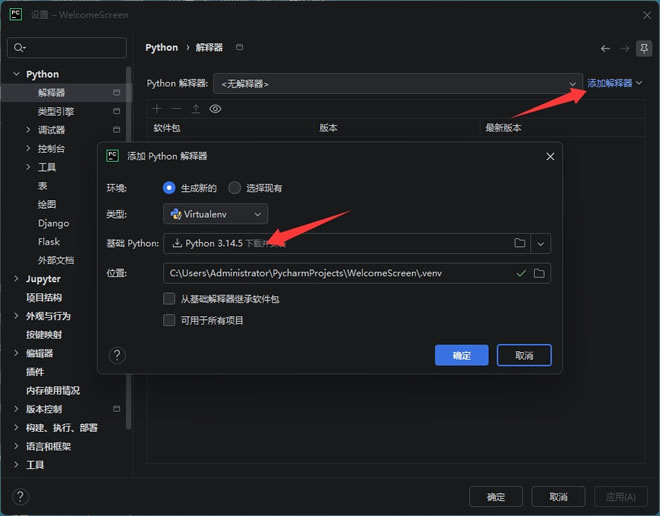Expand the 构建、执行、部署 tree node

pos(16,427)
